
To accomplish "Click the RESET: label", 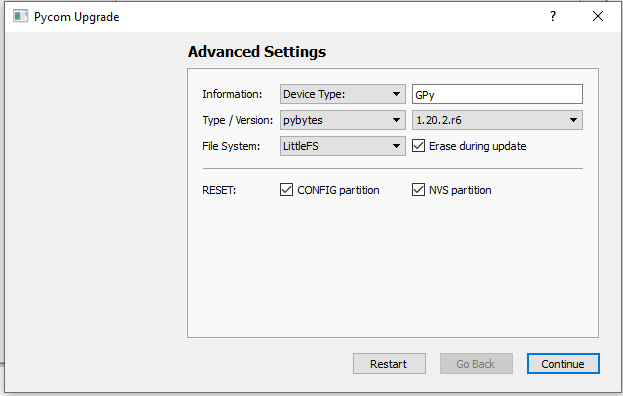I will (x=219, y=190).
